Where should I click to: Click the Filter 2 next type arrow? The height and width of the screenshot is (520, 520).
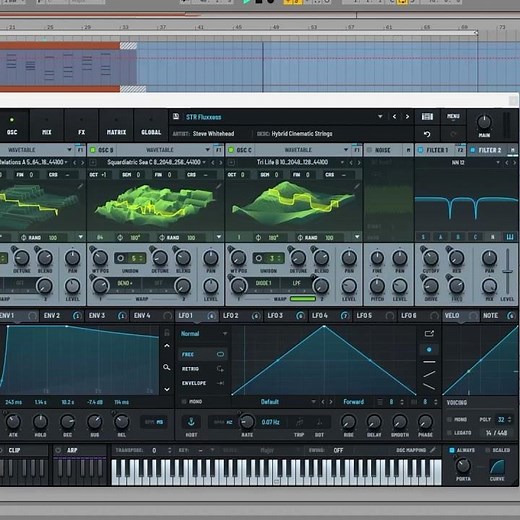point(514,163)
